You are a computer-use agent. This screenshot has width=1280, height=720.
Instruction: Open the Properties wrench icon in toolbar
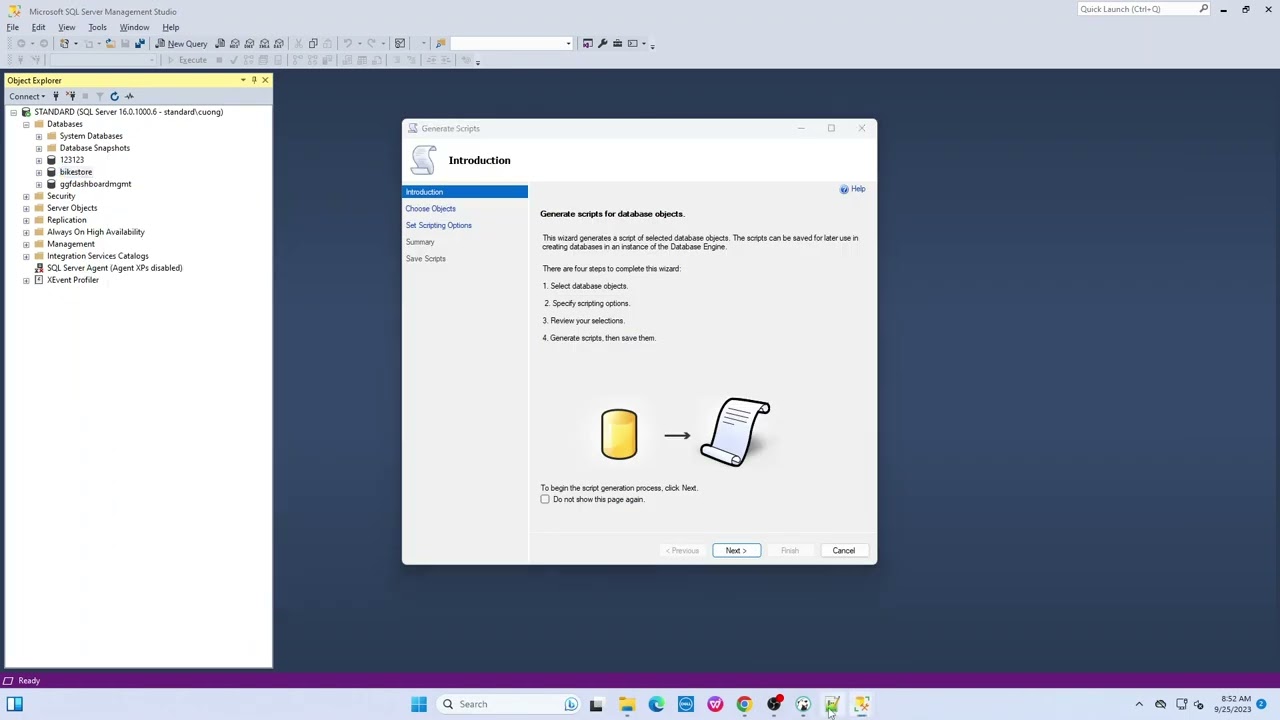[x=602, y=44]
